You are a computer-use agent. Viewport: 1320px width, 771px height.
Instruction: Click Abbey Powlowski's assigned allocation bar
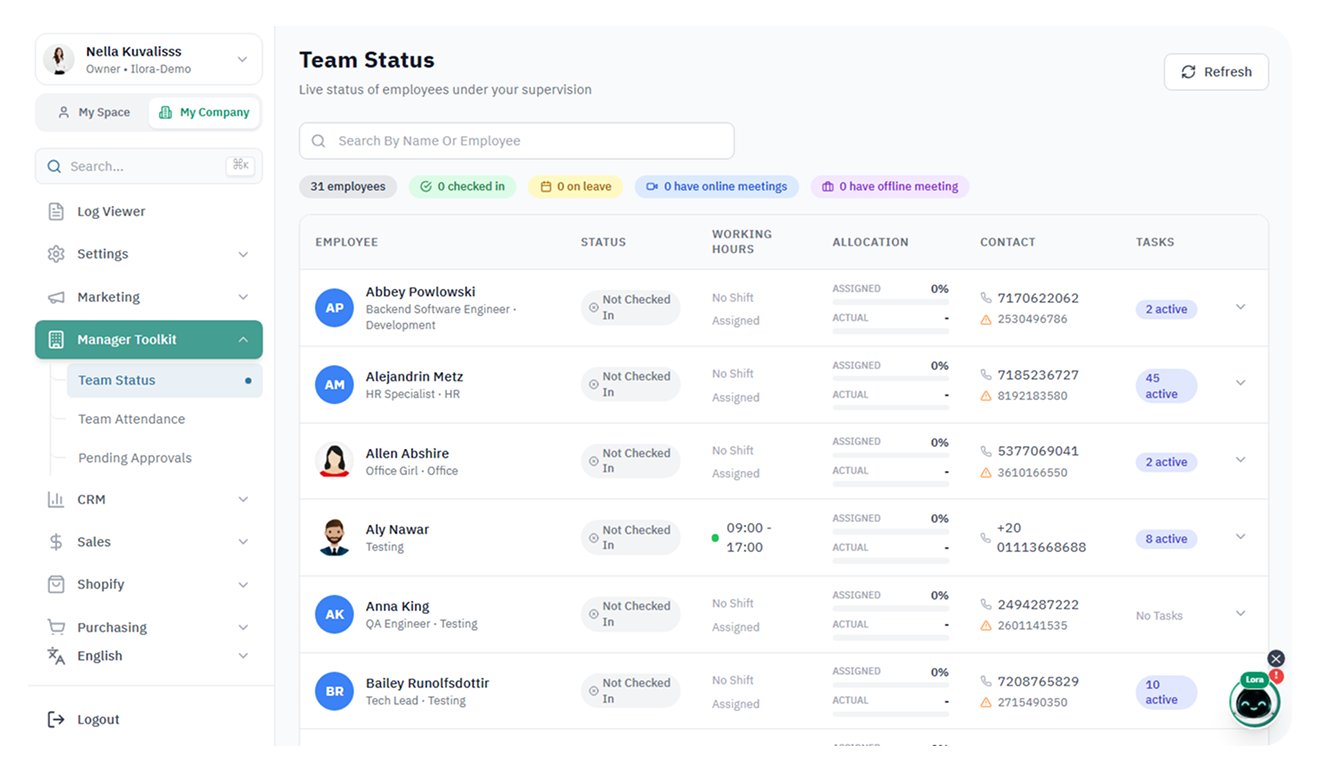click(890, 302)
